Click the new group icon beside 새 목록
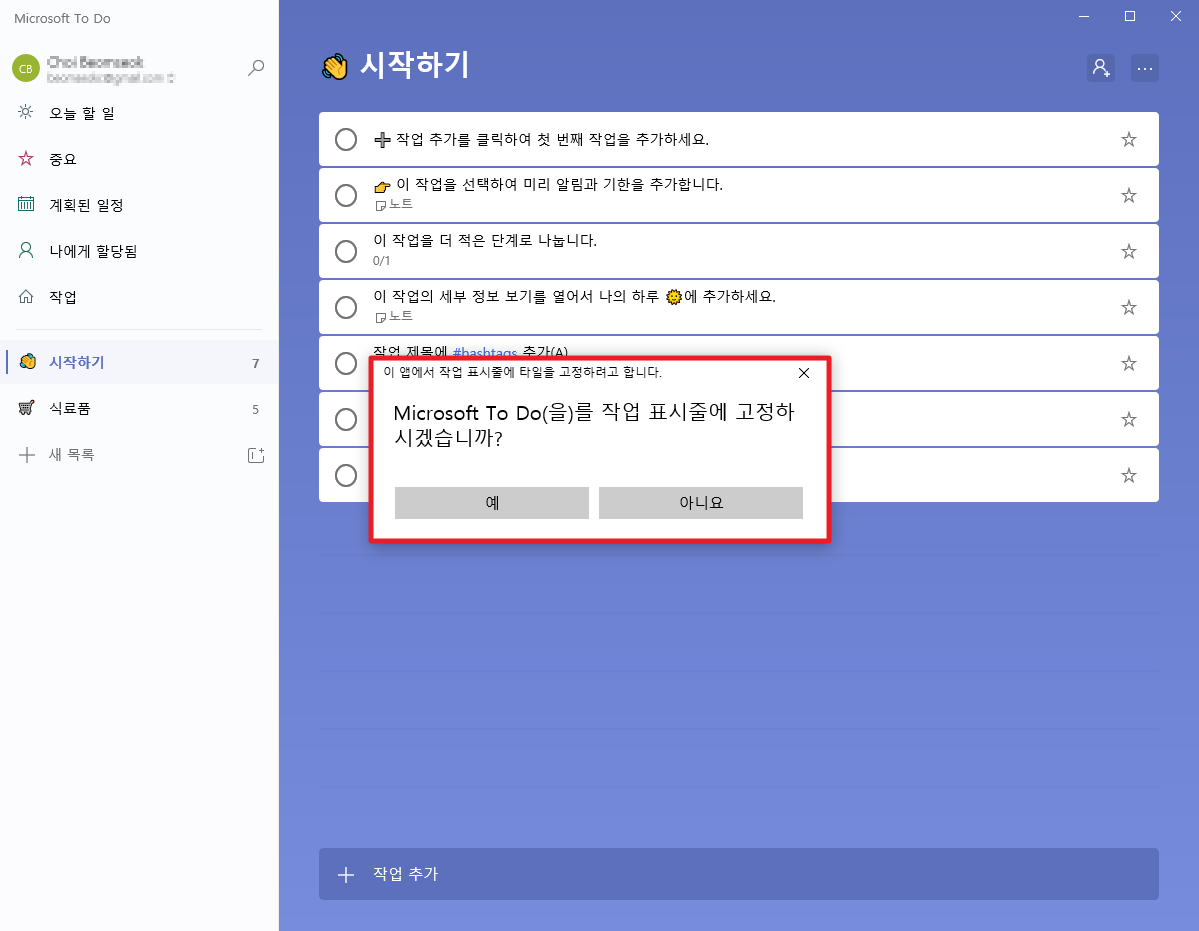1199x931 pixels. pos(256,456)
